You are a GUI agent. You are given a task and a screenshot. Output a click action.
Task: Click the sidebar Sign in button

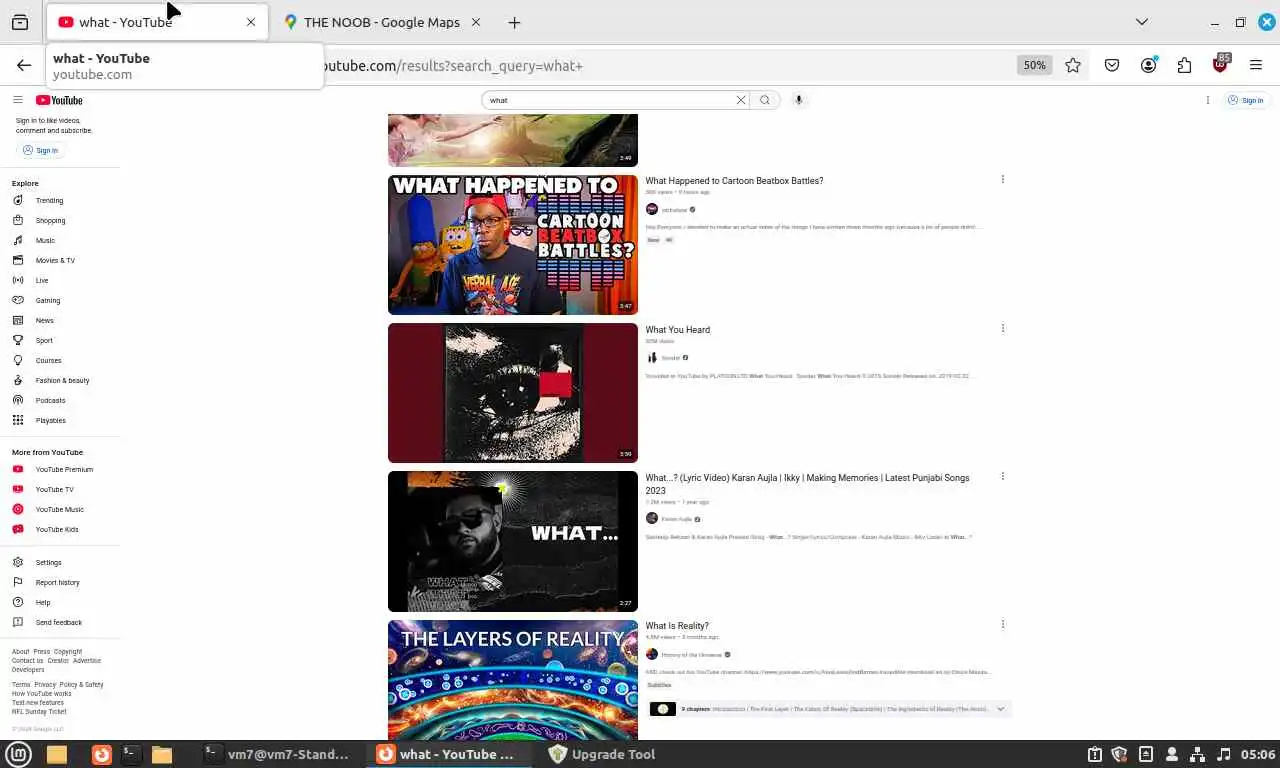(40, 150)
